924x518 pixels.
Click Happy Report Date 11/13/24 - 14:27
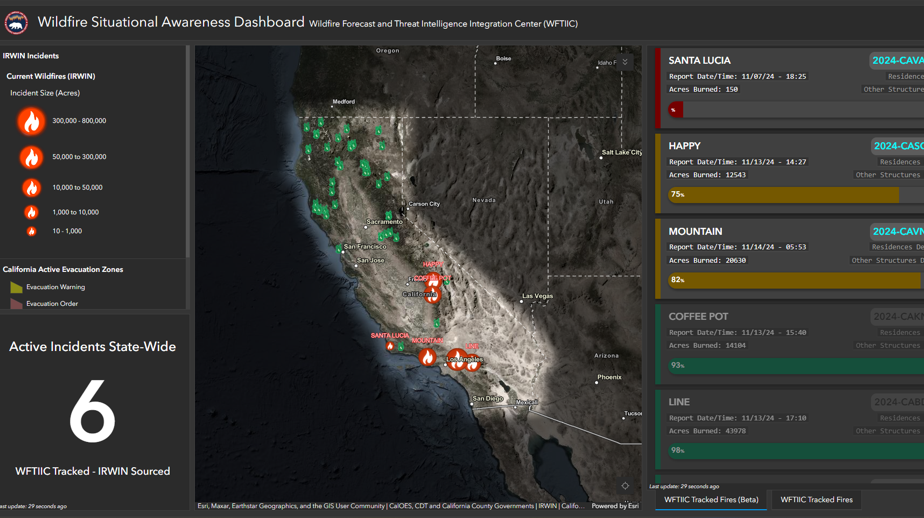[x=737, y=162]
